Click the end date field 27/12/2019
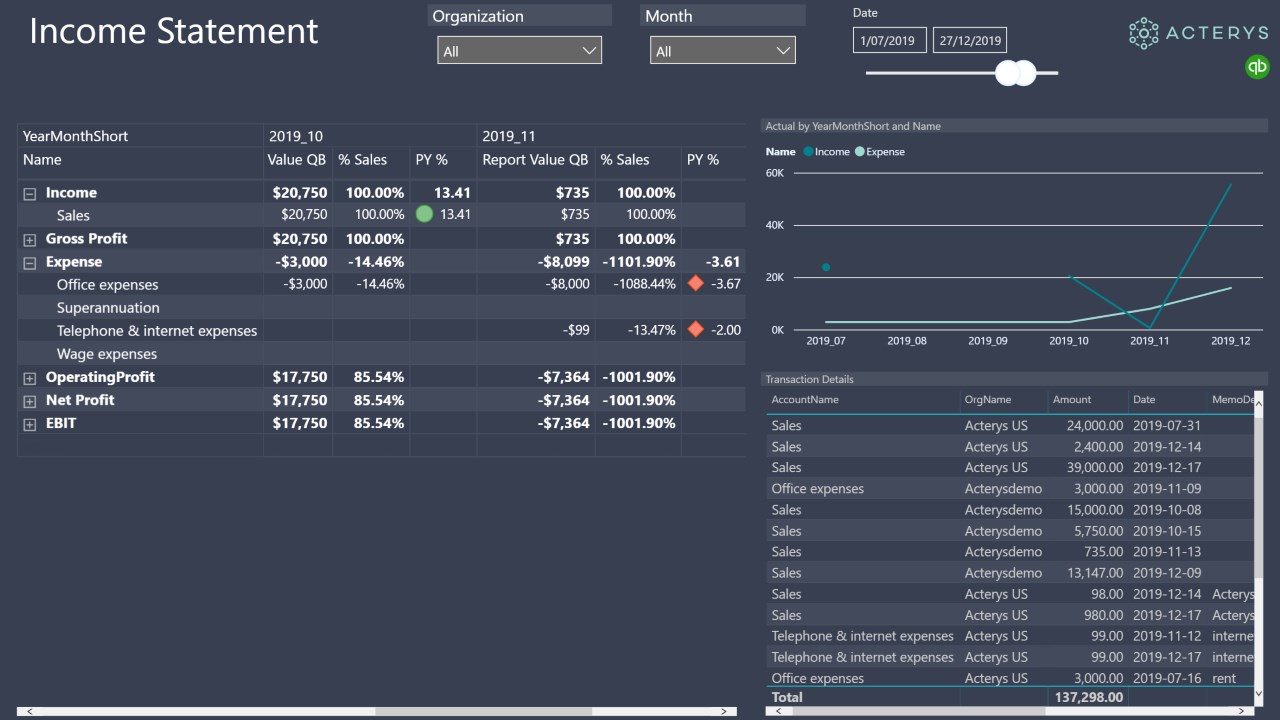The height and width of the screenshot is (720, 1280). tap(970, 41)
